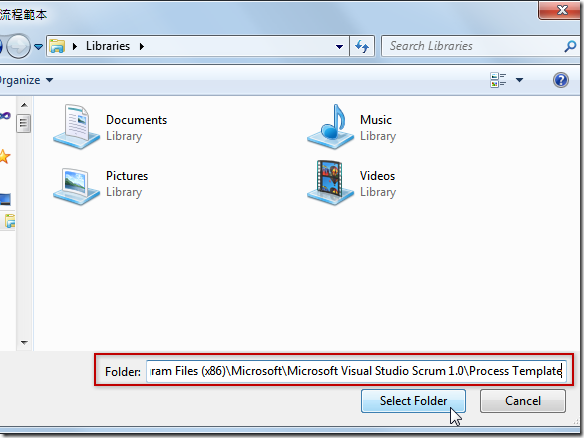Click the Select Folder button

coord(413,401)
